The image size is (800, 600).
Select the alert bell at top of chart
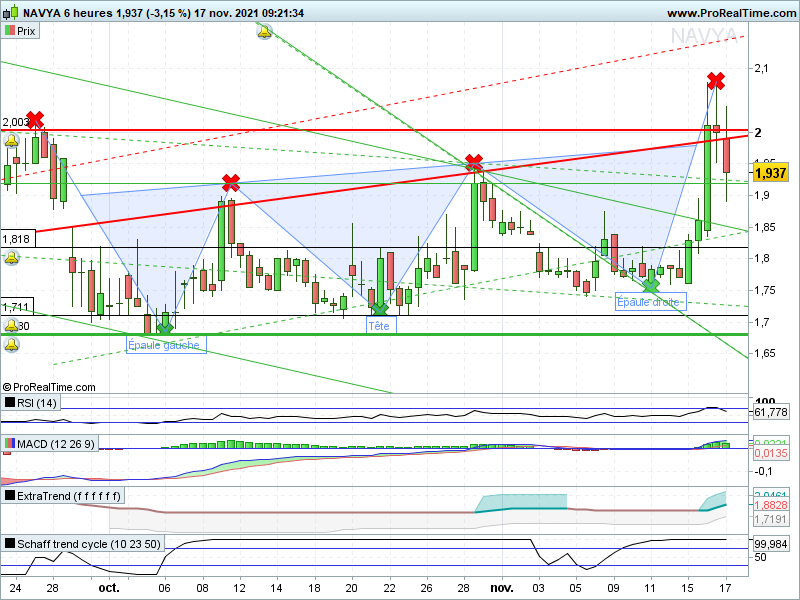[264, 32]
